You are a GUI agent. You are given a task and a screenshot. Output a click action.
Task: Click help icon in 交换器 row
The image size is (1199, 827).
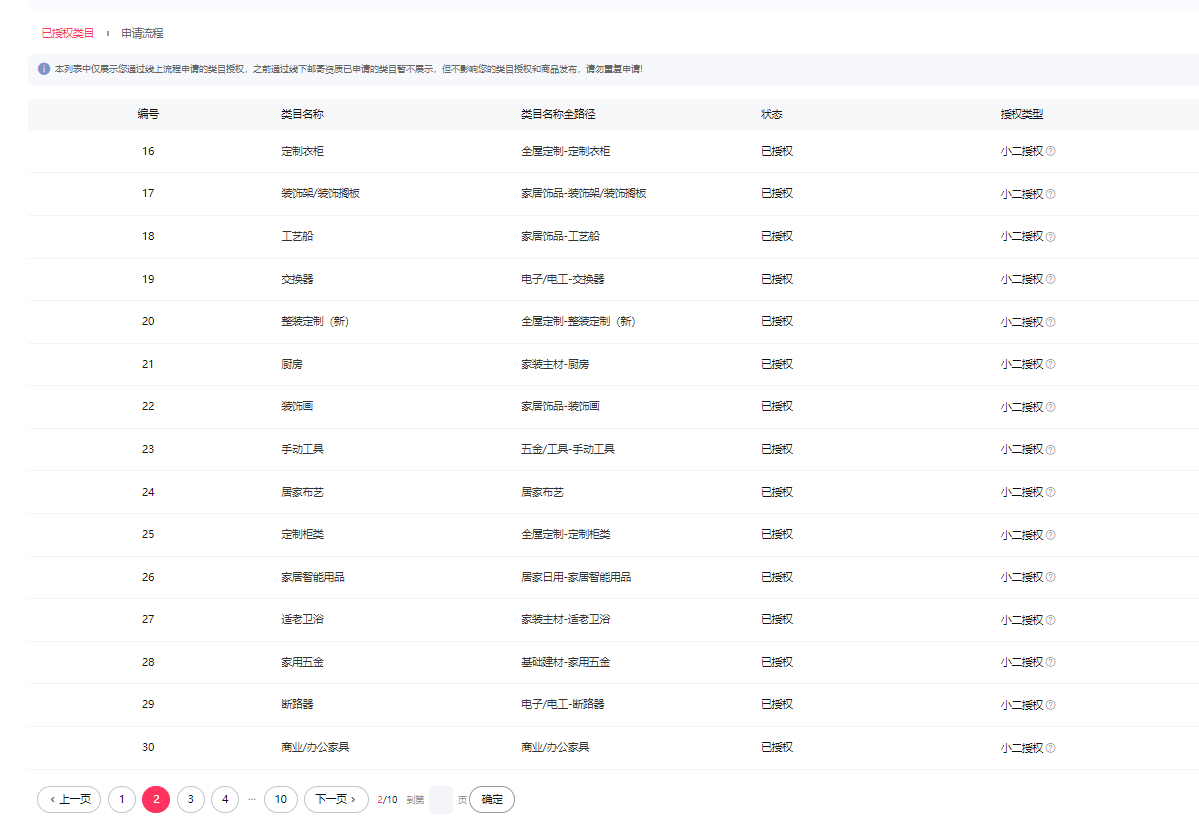click(x=1050, y=280)
